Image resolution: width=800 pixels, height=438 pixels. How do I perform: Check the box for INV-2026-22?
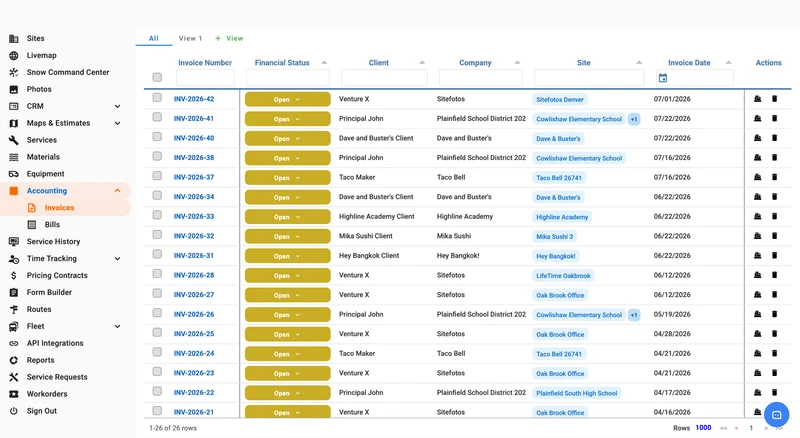157,391
